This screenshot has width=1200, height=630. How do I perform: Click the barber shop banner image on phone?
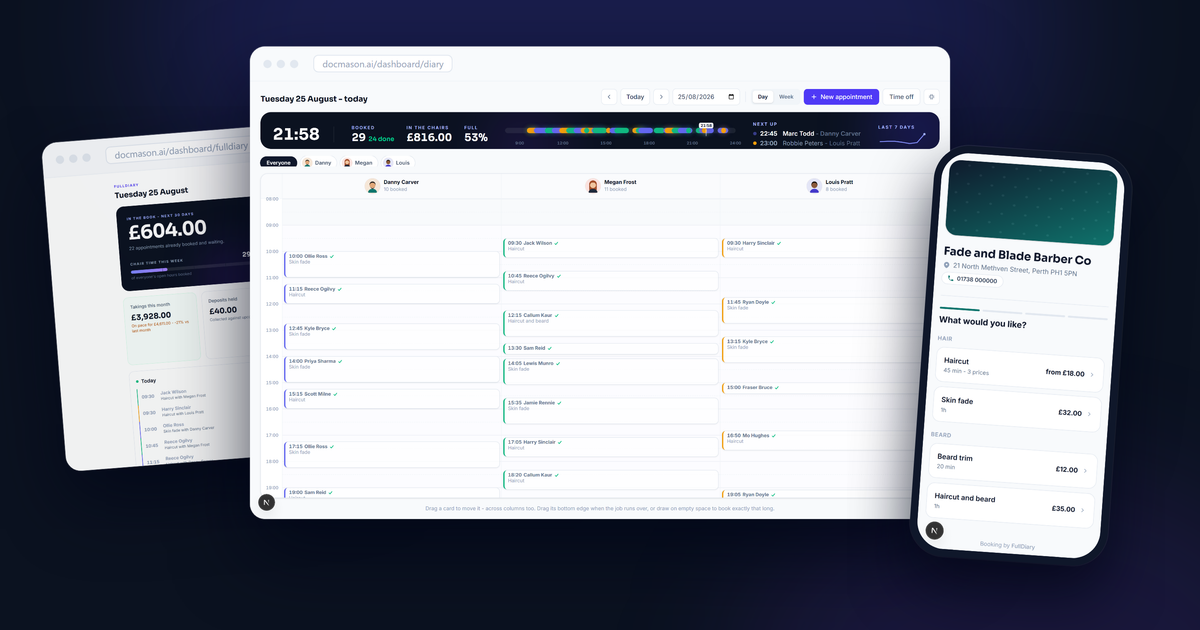click(x=1031, y=203)
